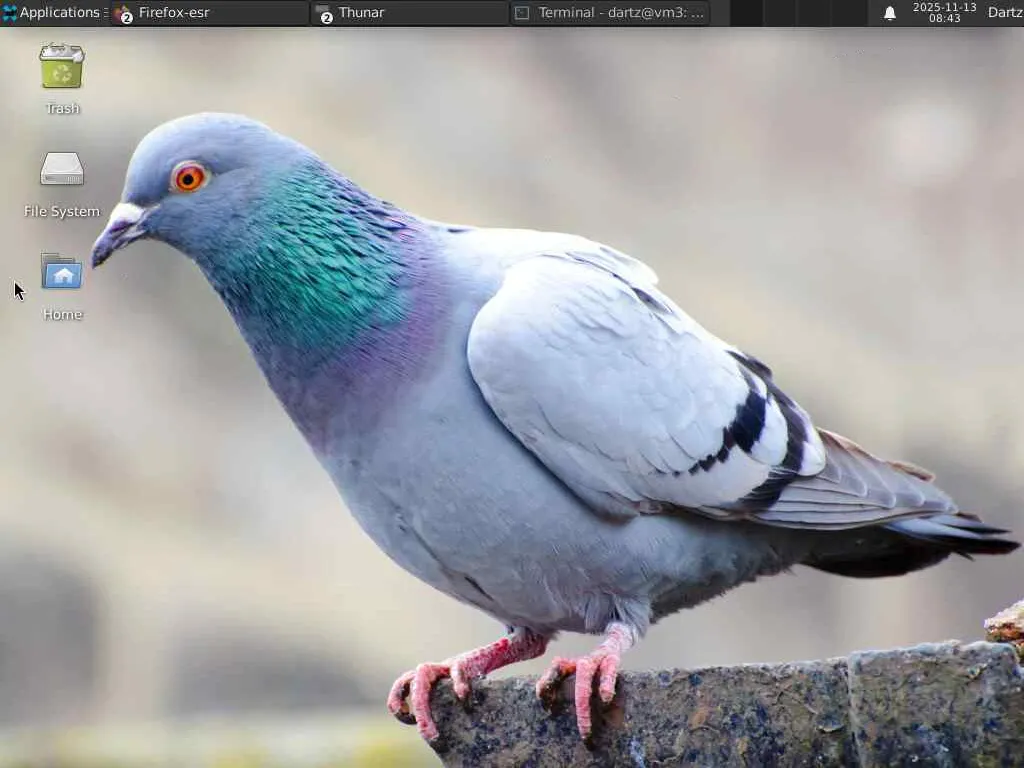The width and height of the screenshot is (1024, 768).
Task: Click the Terminal window icon in the panel
Action: coord(522,13)
